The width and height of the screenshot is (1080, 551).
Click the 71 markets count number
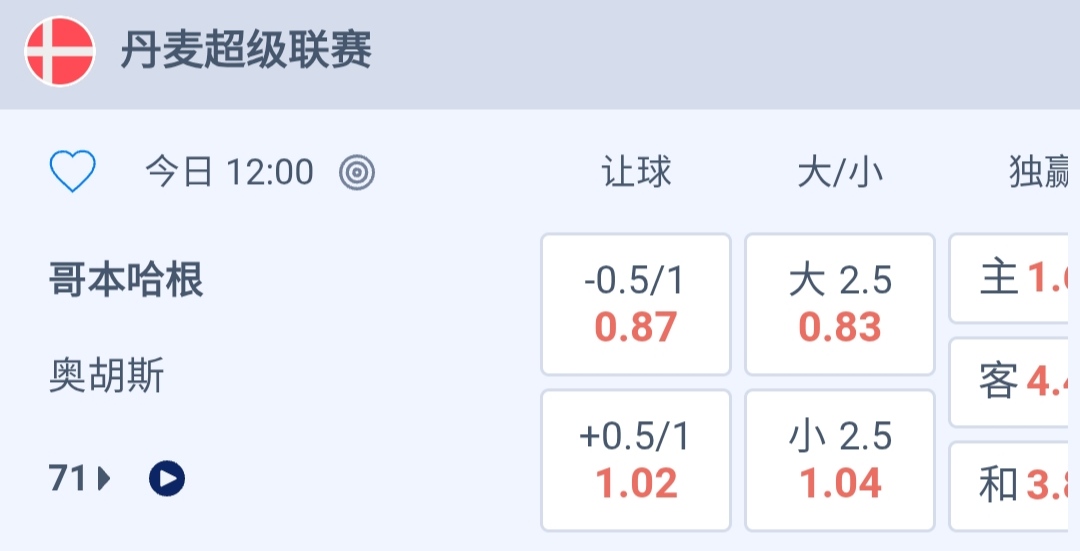68,480
